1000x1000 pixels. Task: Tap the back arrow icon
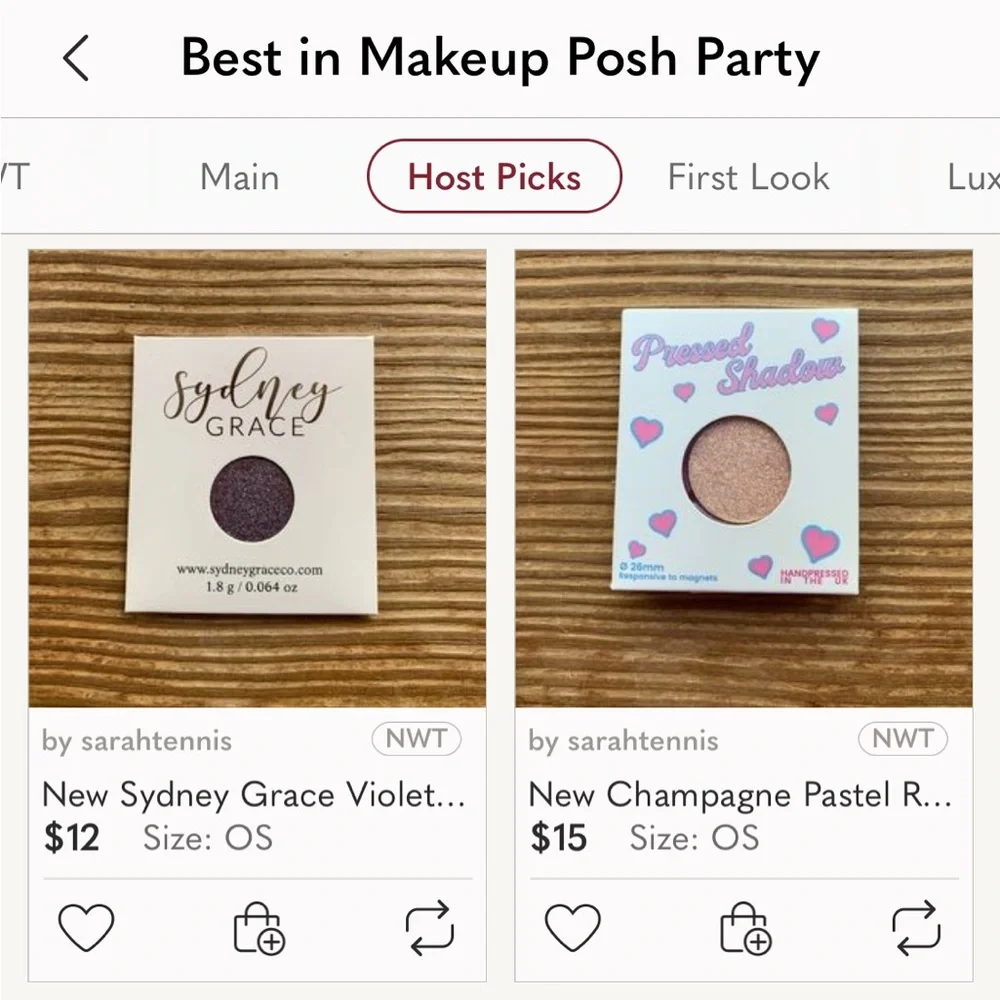pyautogui.click(x=76, y=58)
